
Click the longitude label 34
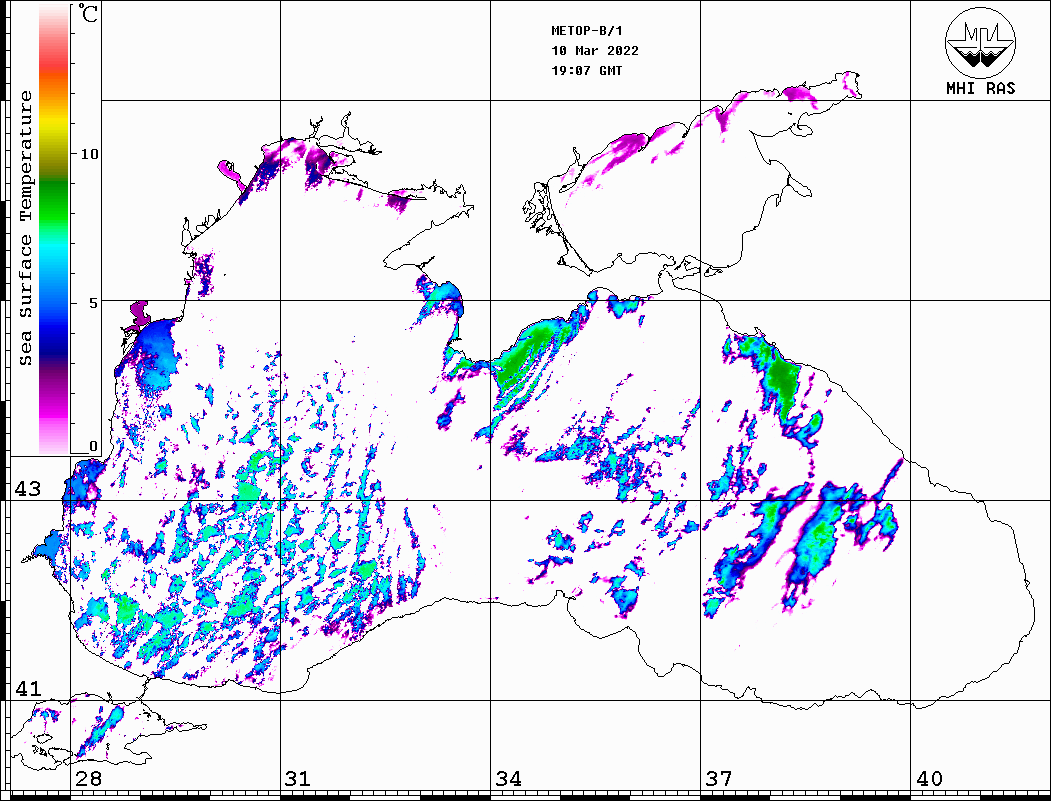[508, 779]
